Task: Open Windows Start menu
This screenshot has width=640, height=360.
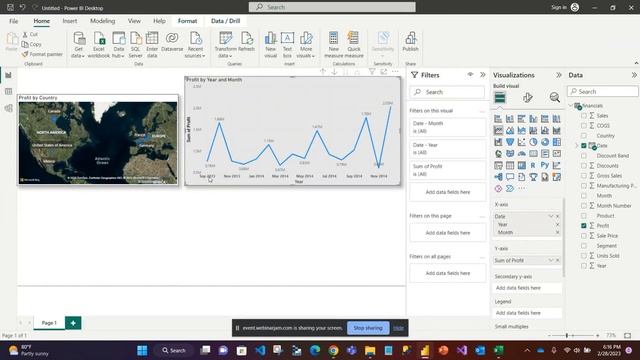Action: tap(142, 351)
